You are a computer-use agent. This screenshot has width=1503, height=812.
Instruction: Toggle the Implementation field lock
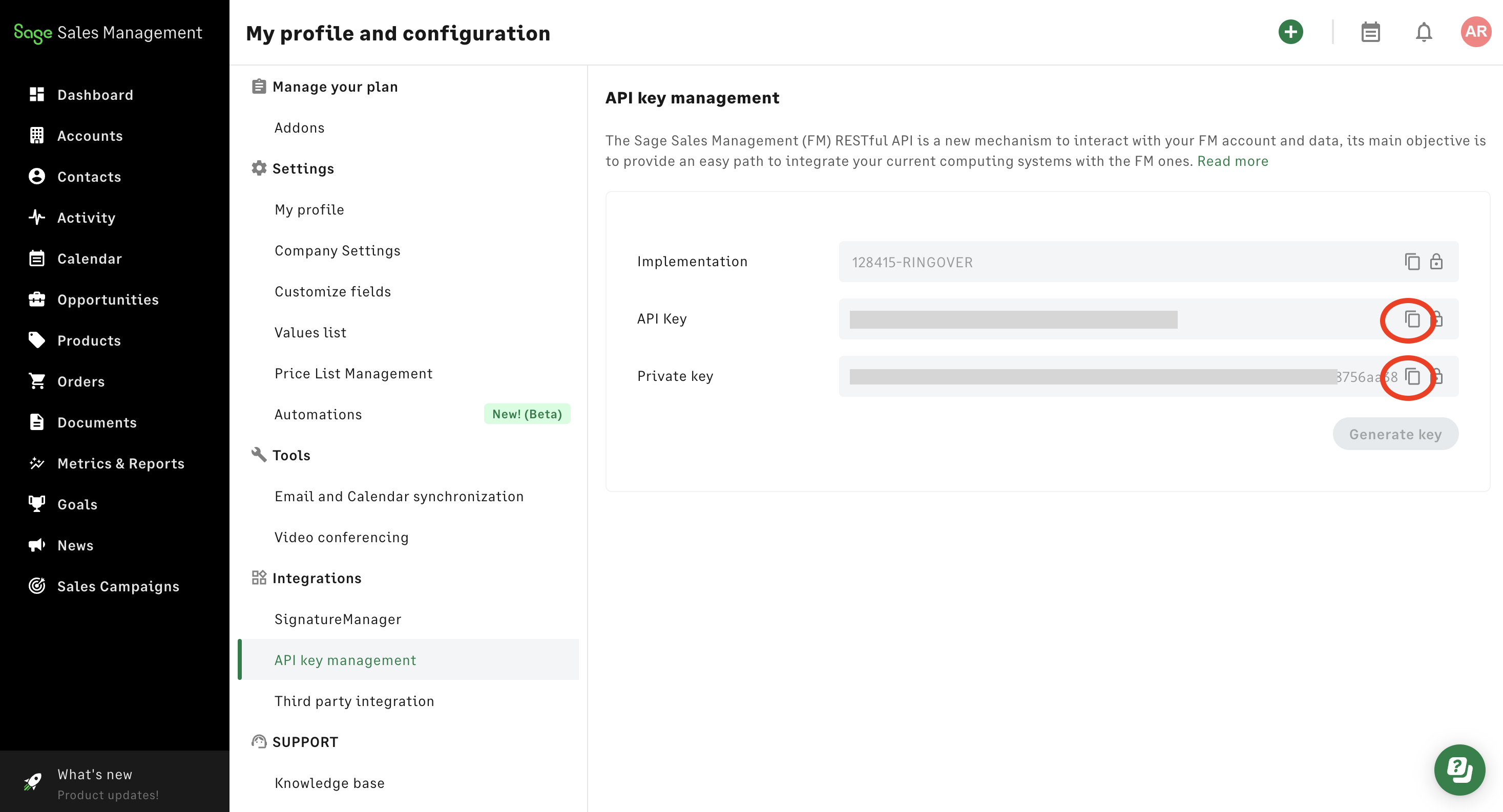(1436, 261)
